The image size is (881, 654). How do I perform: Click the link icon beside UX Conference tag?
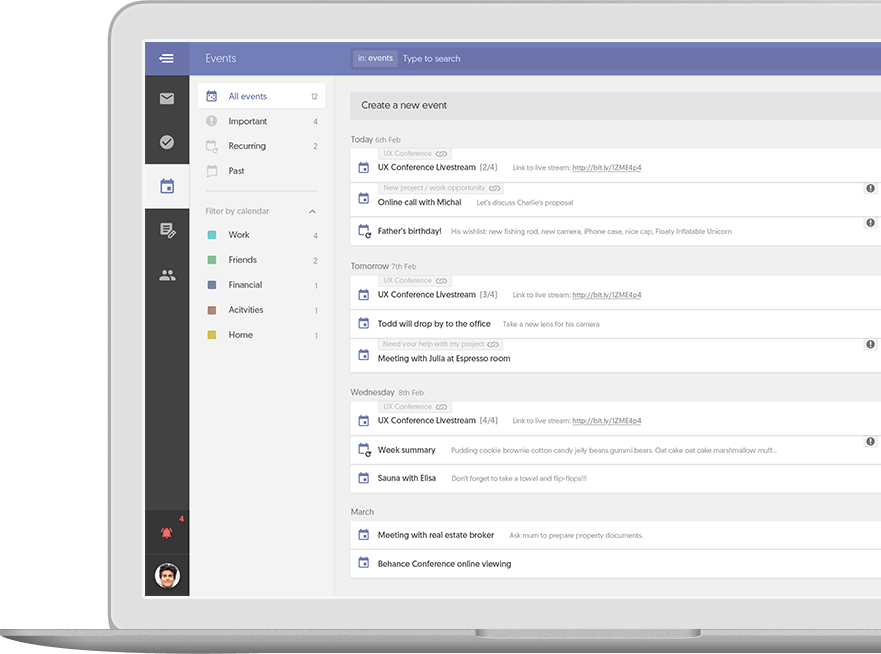click(x=441, y=154)
